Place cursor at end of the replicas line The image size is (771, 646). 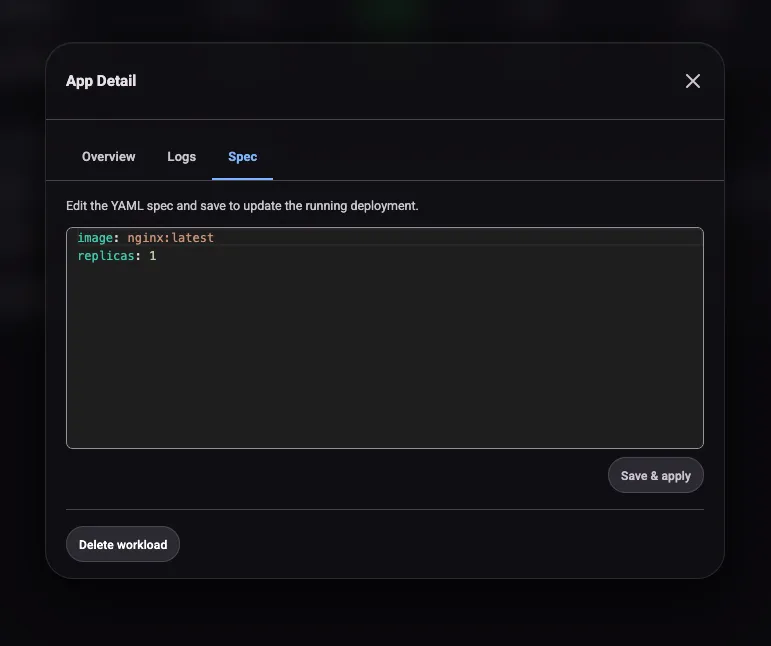point(159,256)
